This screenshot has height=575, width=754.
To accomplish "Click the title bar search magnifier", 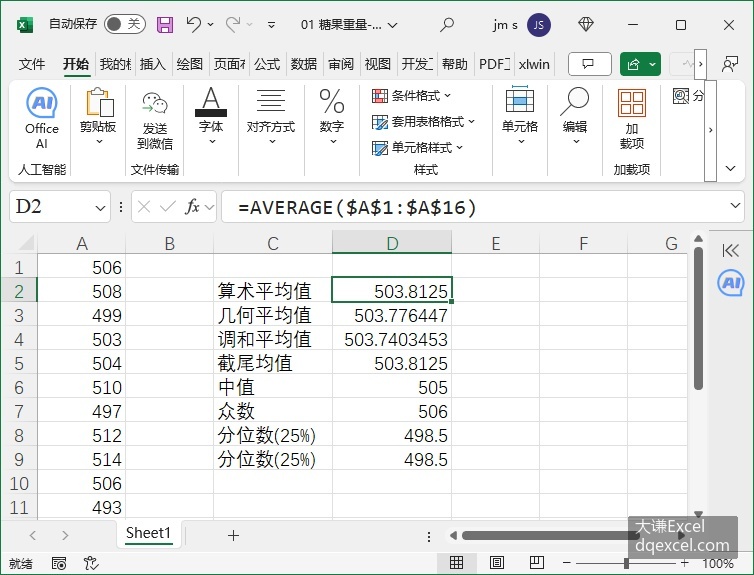I will click(x=447, y=24).
